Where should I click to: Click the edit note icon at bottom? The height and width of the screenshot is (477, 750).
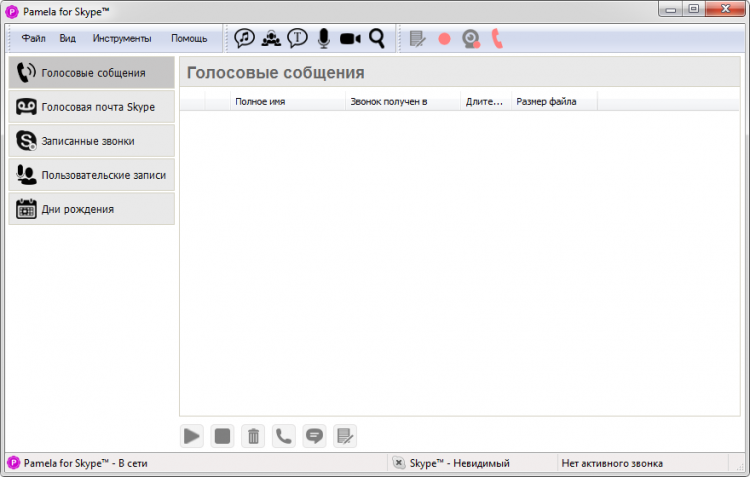click(x=345, y=436)
